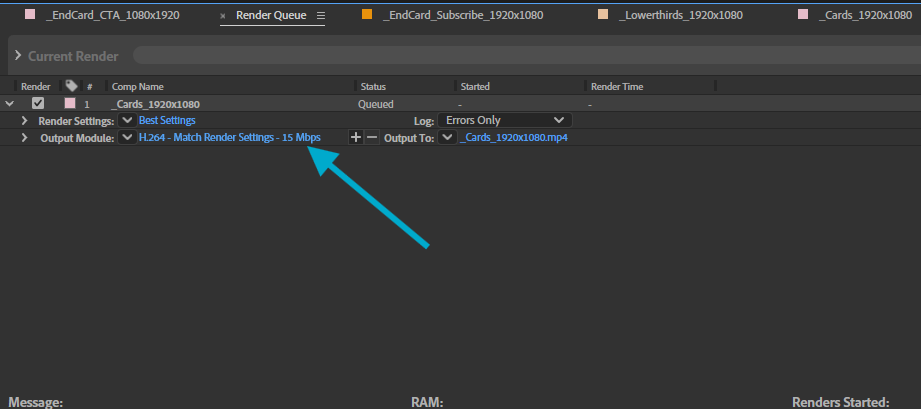Click the Queued status text
The image size is (921, 409).
point(376,105)
